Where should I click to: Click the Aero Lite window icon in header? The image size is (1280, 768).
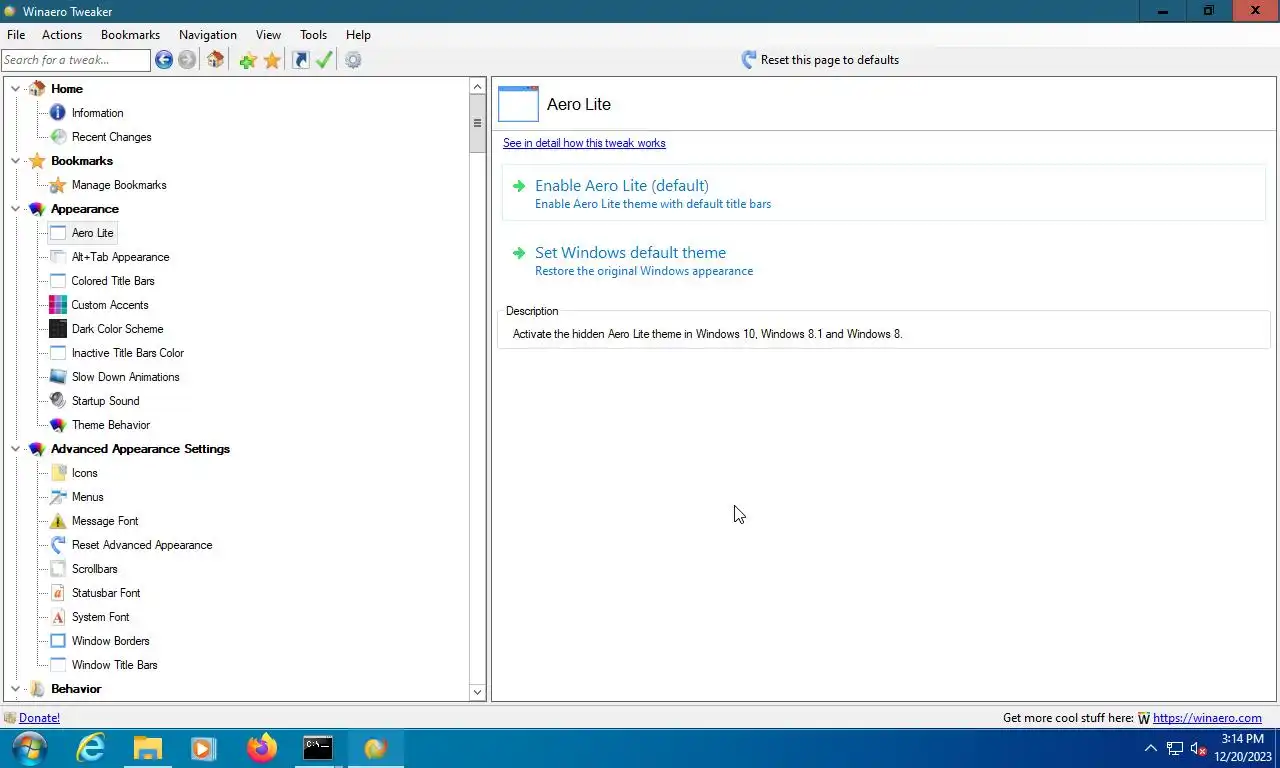coord(518,104)
